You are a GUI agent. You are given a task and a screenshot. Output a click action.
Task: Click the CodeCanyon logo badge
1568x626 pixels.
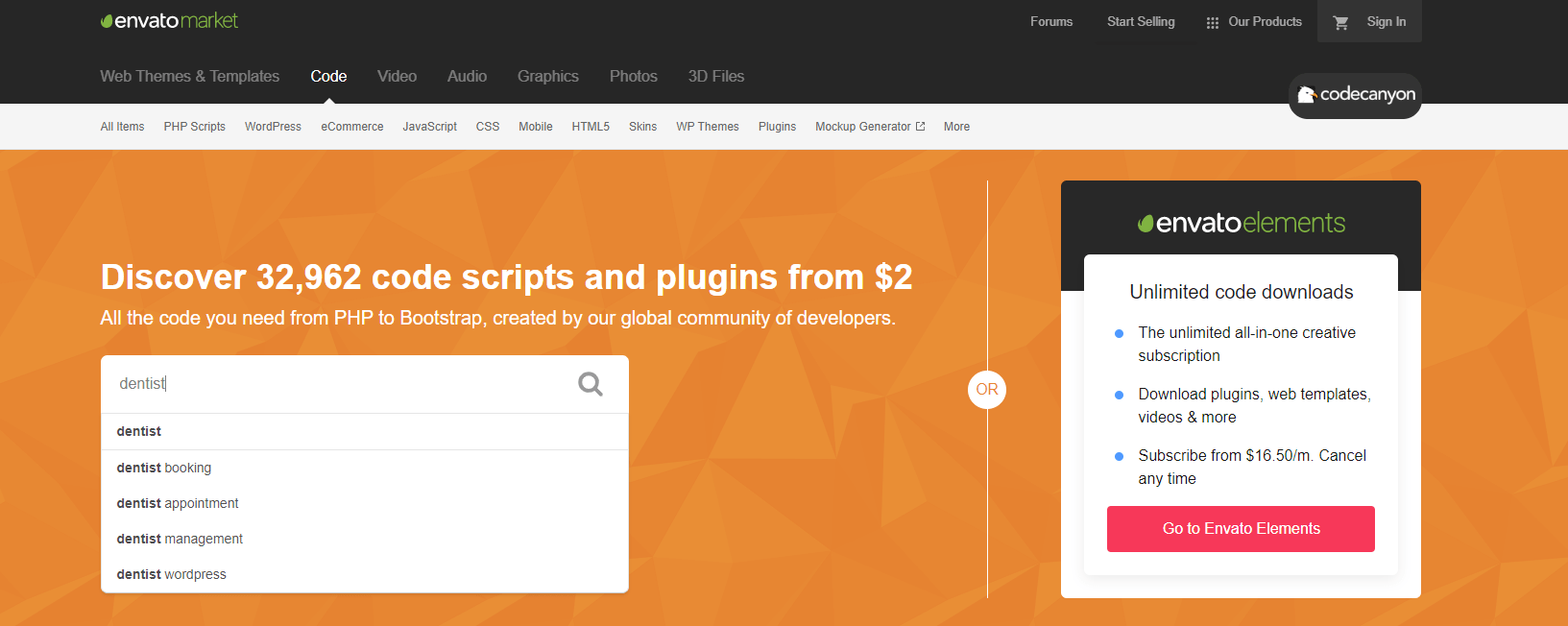(x=1355, y=95)
